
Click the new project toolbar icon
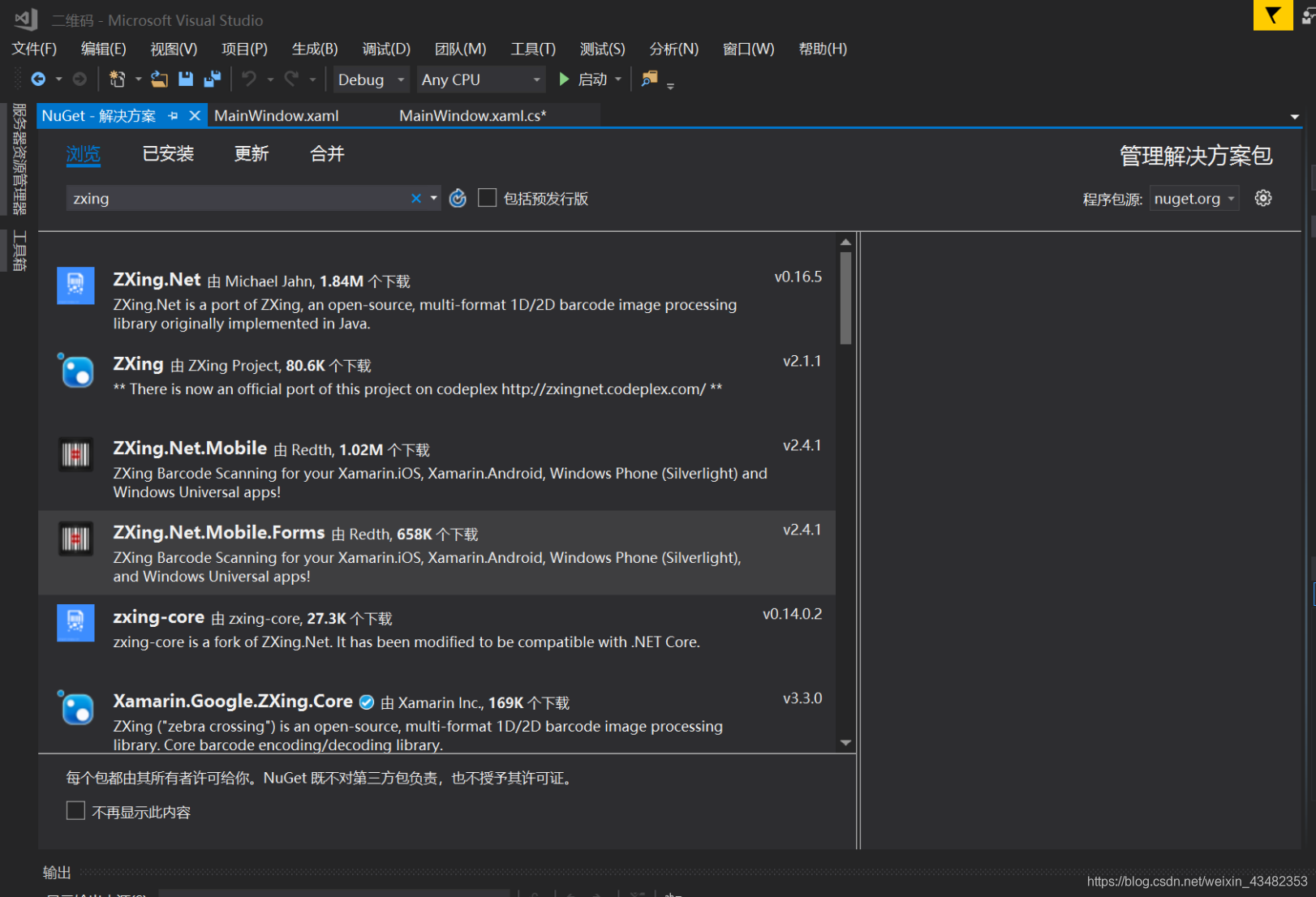[x=118, y=79]
